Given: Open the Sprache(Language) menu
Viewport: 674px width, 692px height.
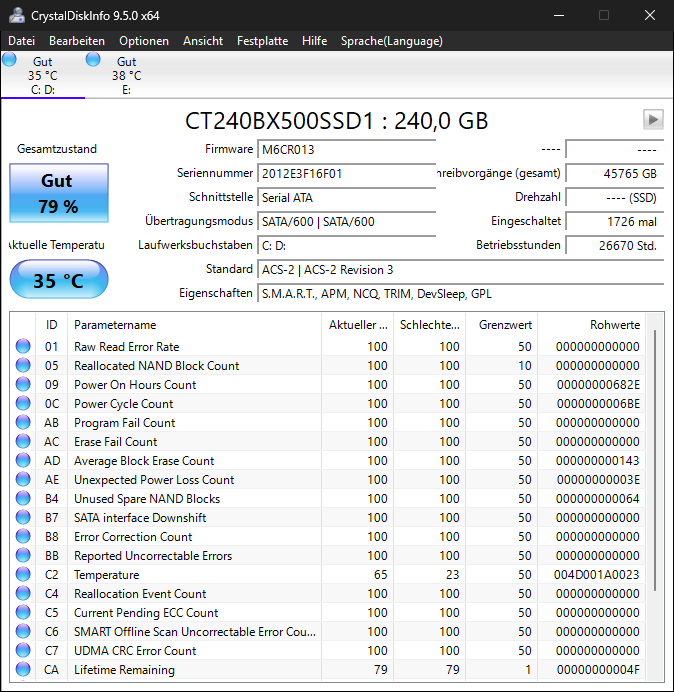Looking at the screenshot, I should click(x=392, y=41).
